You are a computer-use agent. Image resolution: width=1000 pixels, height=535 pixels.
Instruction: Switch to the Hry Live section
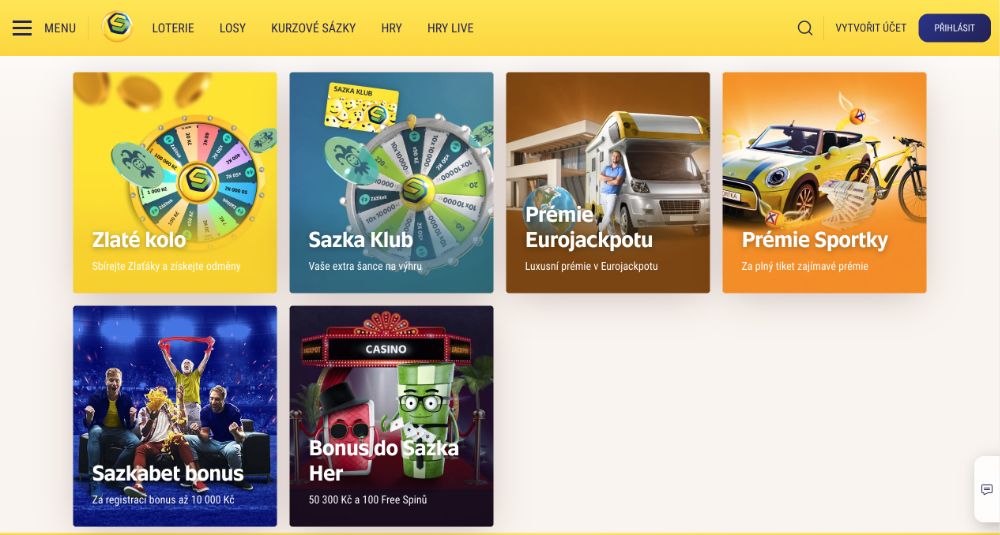450,28
